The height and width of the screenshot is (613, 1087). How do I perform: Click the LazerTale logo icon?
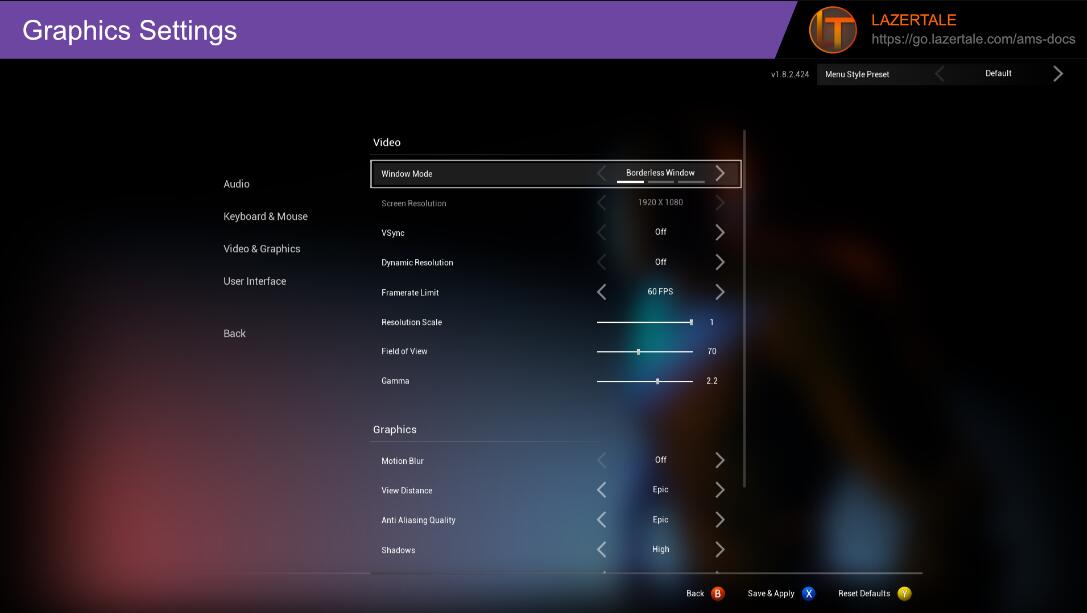click(x=832, y=30)
